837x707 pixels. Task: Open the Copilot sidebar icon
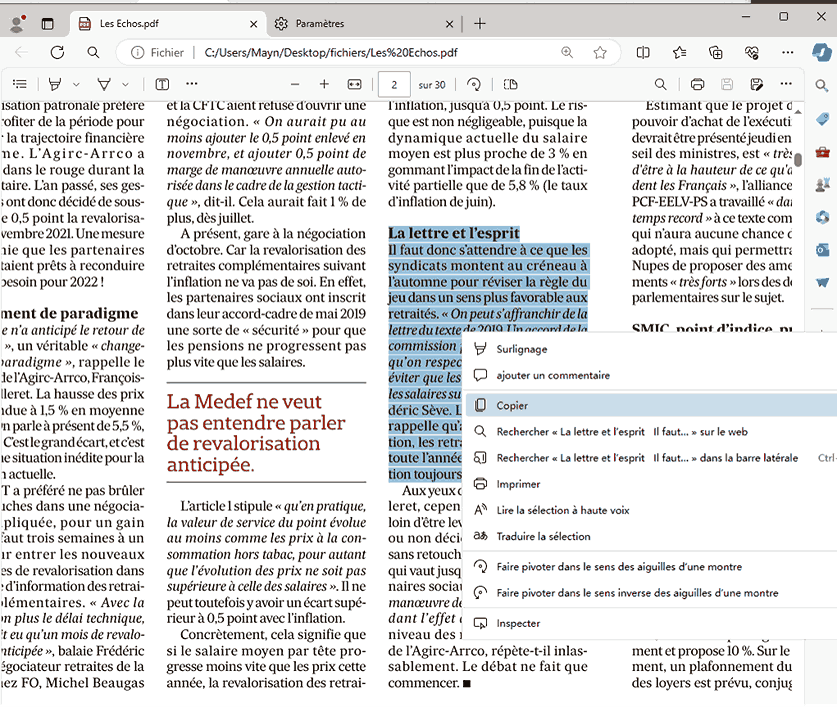pyautogui.click(x=822, y=52)
